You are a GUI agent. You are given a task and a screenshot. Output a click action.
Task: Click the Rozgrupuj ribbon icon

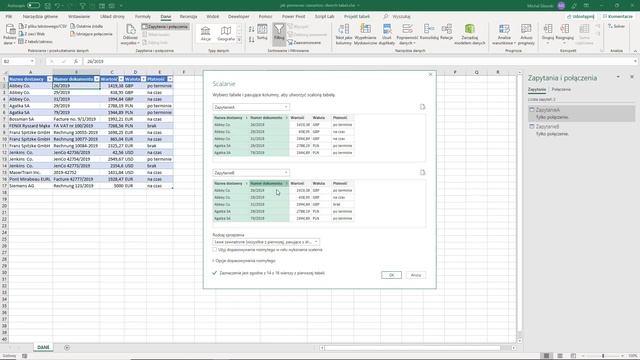tap(564, 33)
